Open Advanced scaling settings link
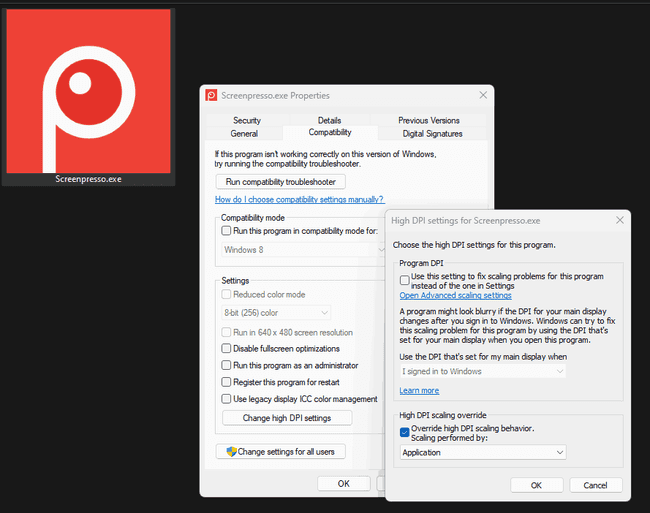 click(x=455, y=295)
